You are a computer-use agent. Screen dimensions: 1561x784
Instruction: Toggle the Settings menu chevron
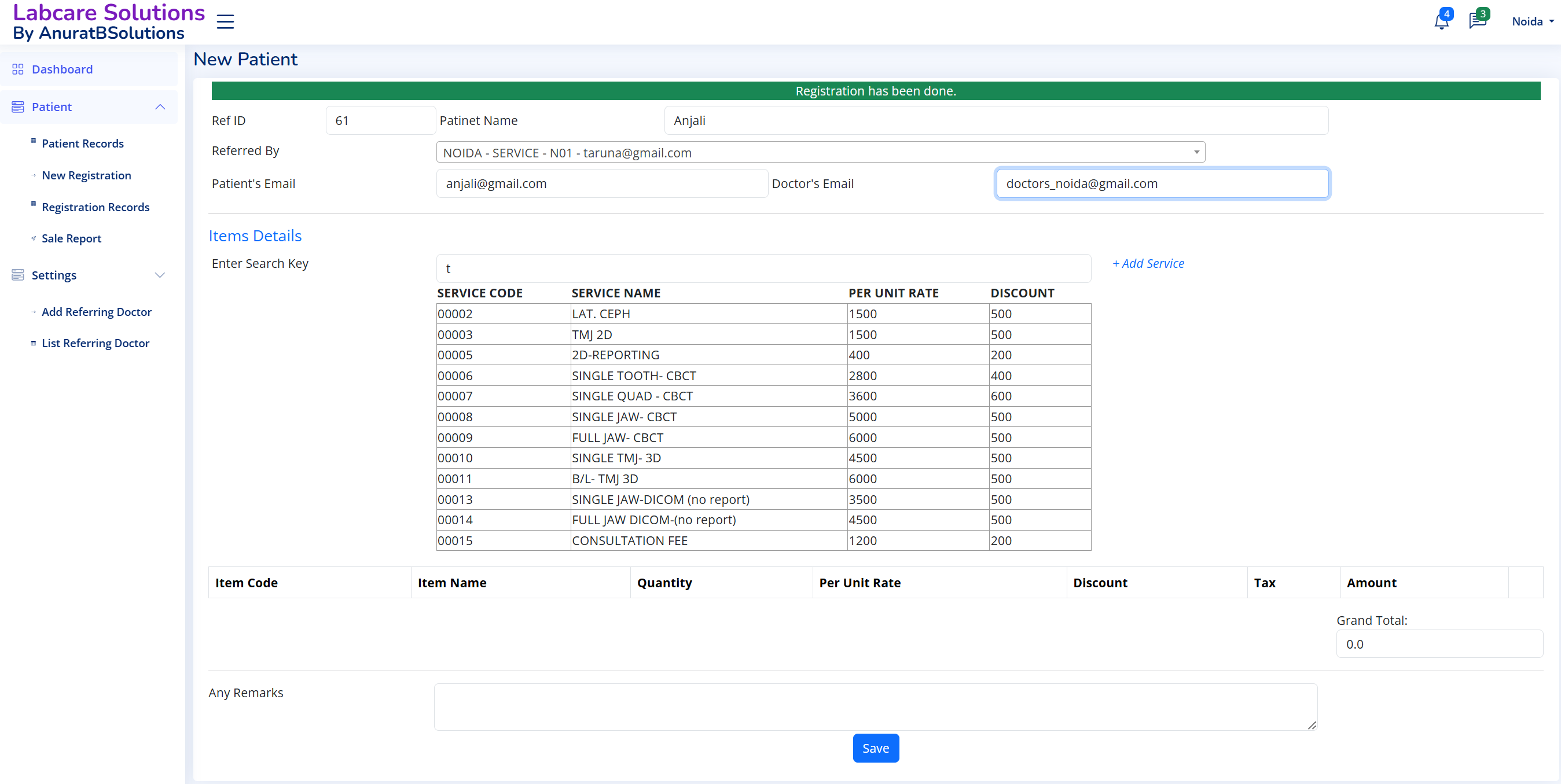click(160, 275)
